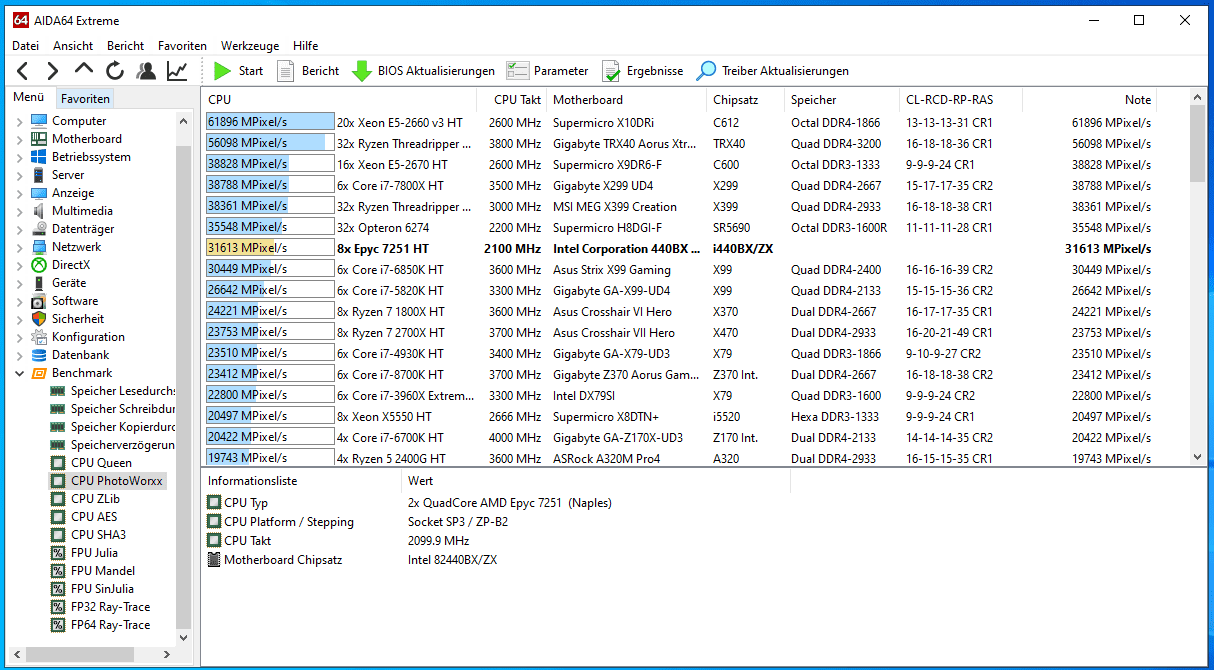Select Datenbank in the tree
The image size is (1214, 670).
point(80,355)
